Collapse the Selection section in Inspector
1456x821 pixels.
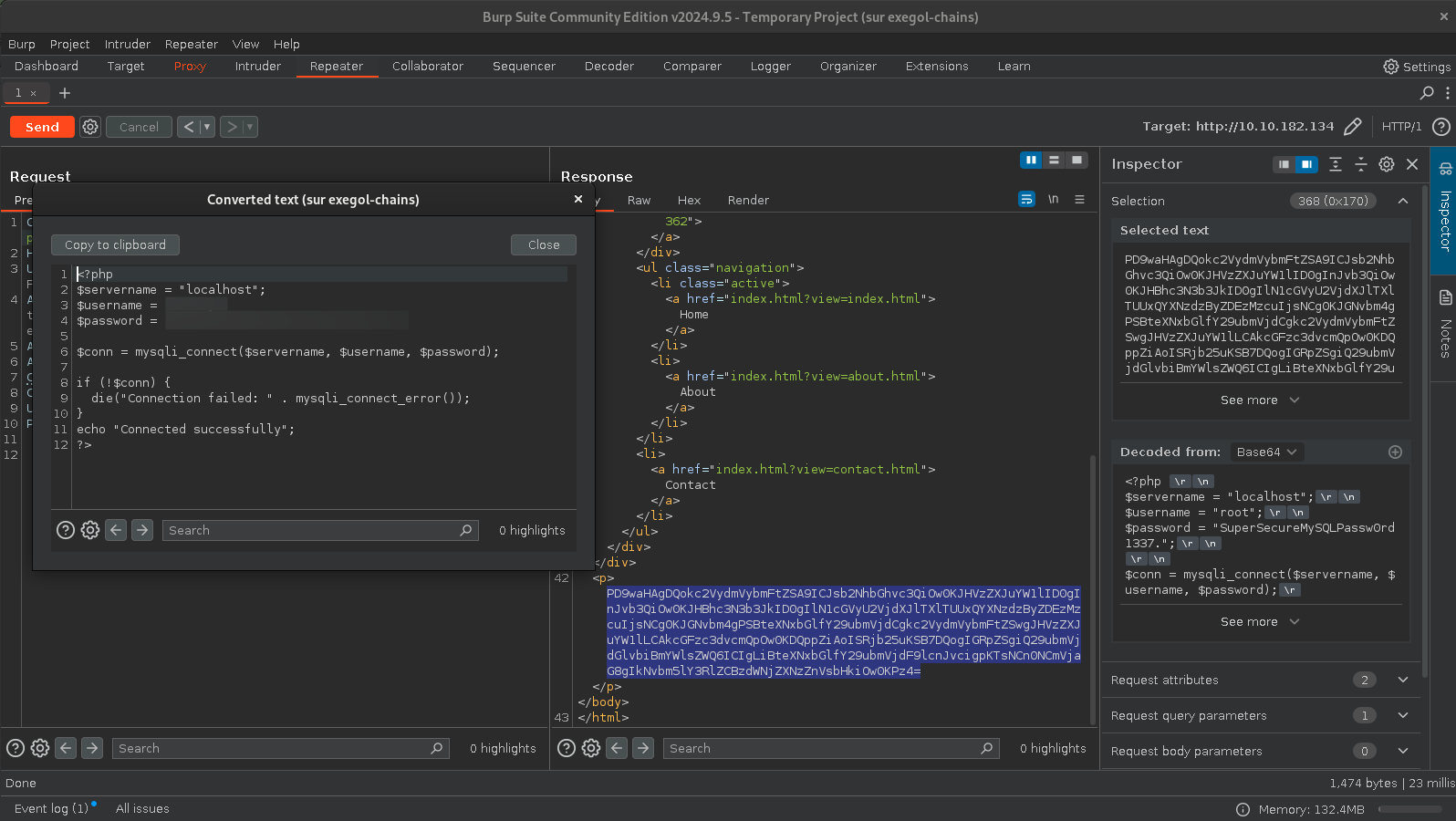pos(1403,201)
